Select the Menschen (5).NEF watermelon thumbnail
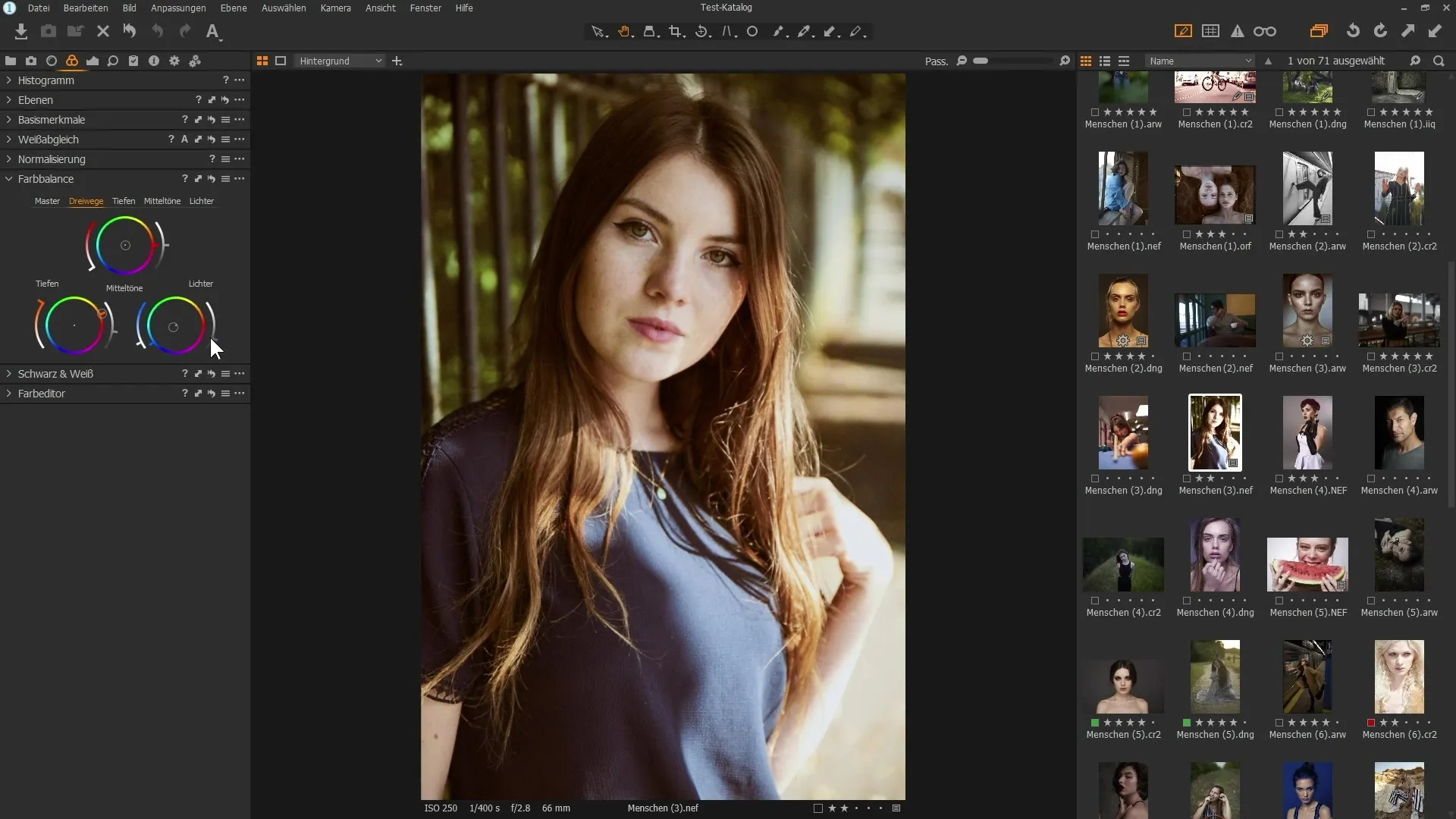This screenshot has height=819, width=1456. pos(1307,564)
